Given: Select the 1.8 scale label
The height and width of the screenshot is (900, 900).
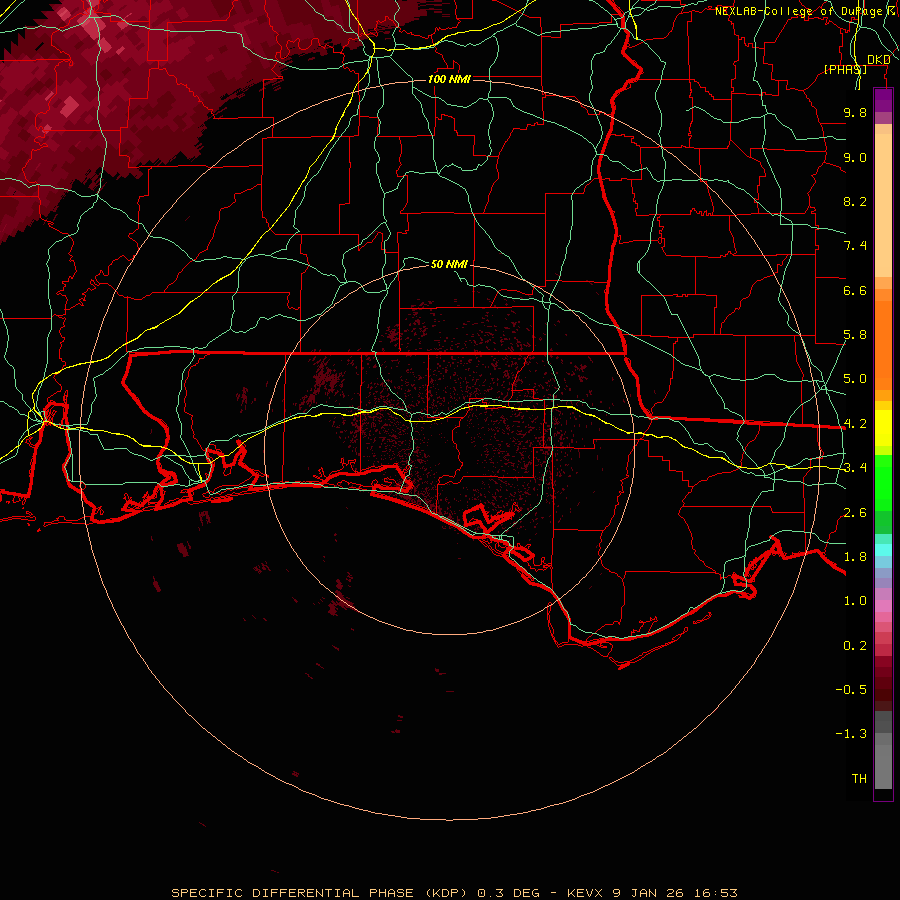Looking at the screenshot, I should point(855,557).
